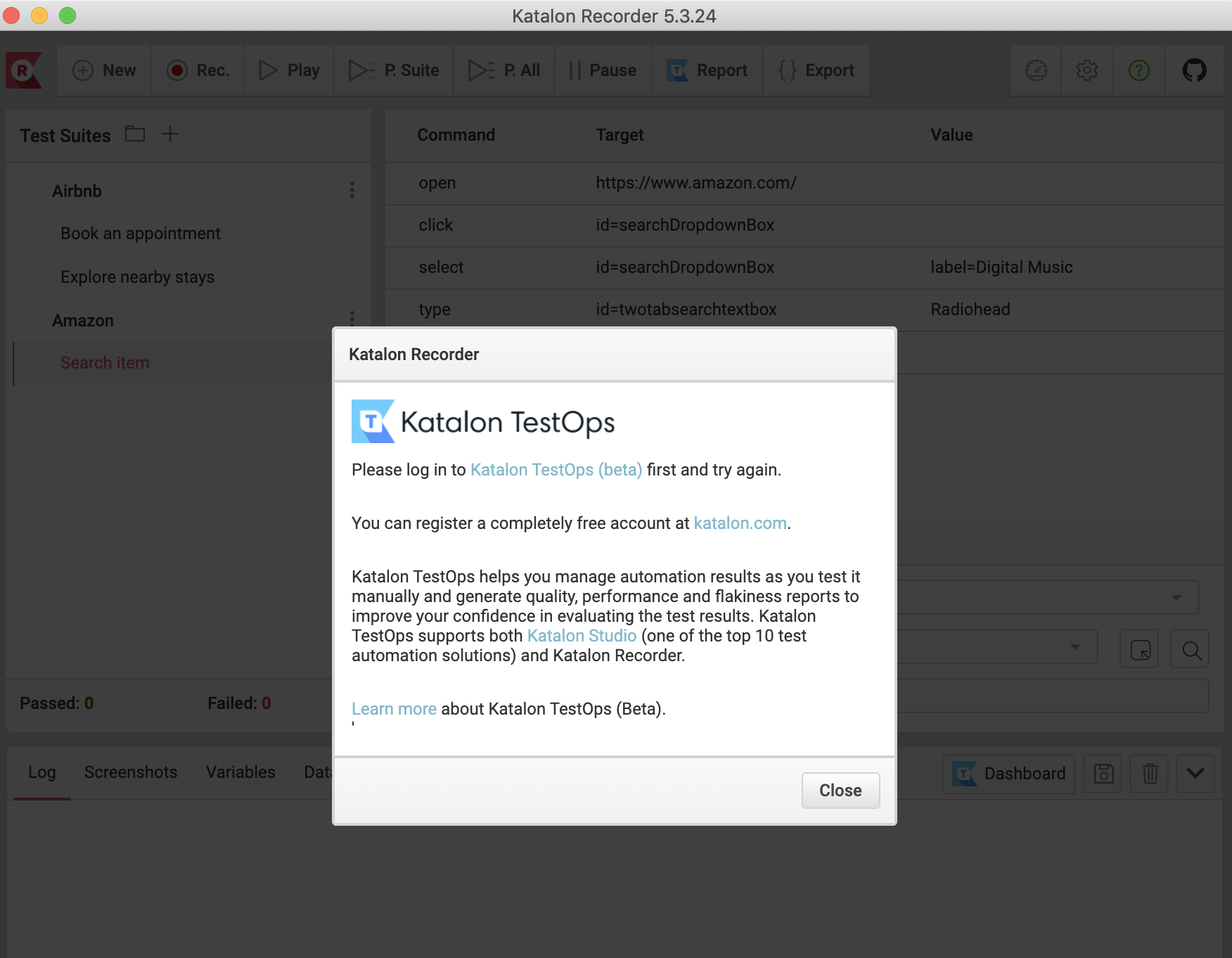
Task: Click the speed gauge icon
Action: tap(1037, 70)
